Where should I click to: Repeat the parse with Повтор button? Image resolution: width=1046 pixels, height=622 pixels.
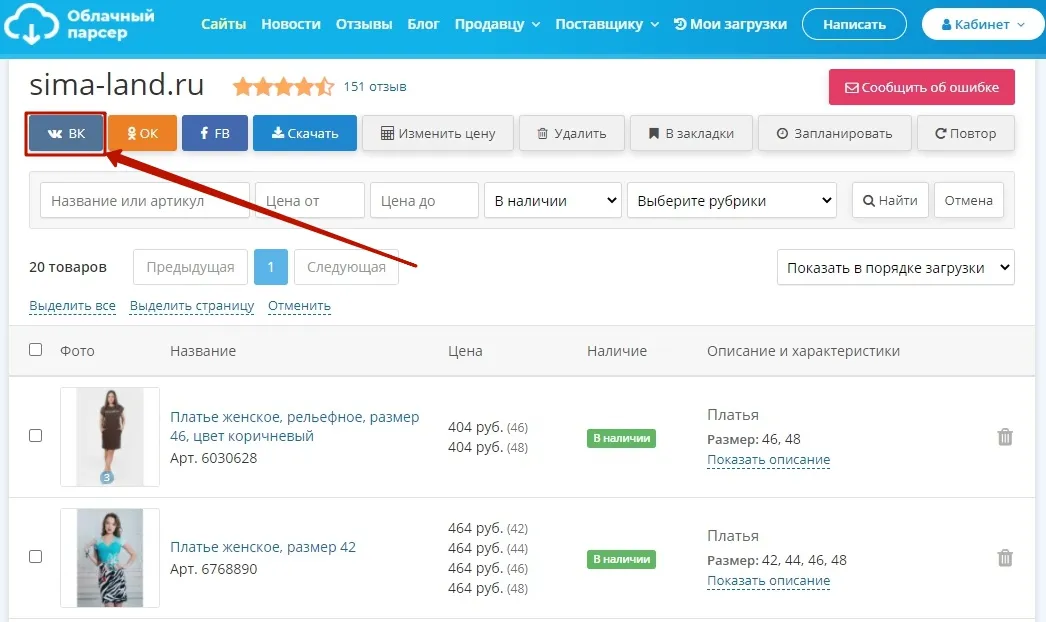966,133
